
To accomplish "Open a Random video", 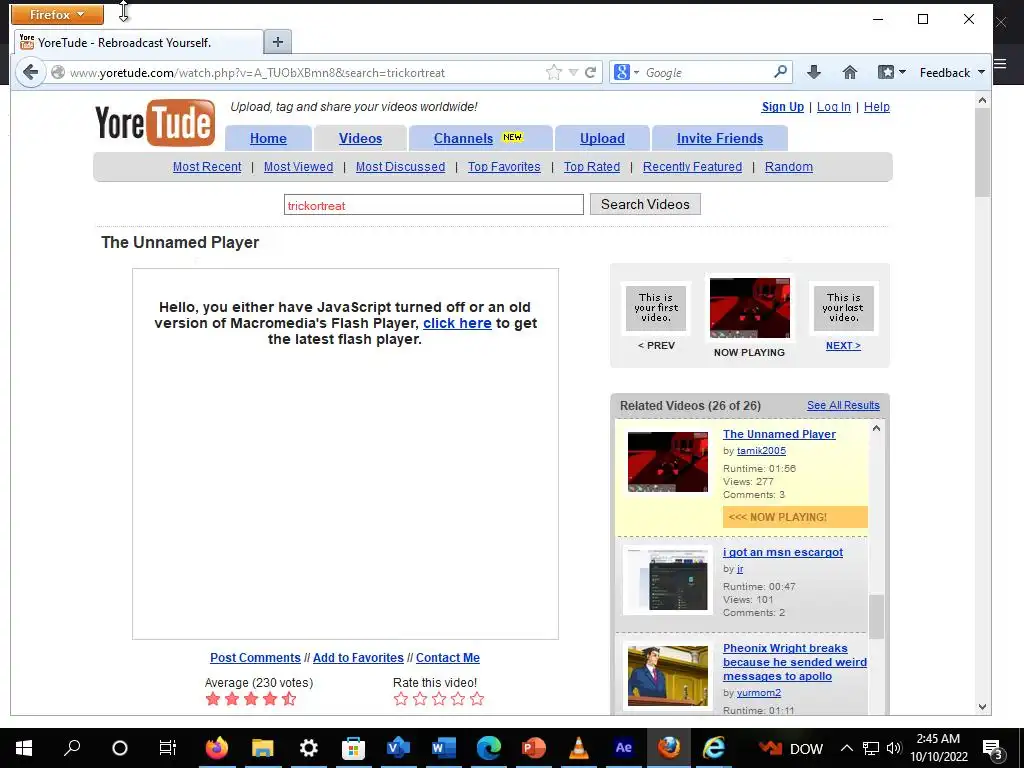I will 789,167.
